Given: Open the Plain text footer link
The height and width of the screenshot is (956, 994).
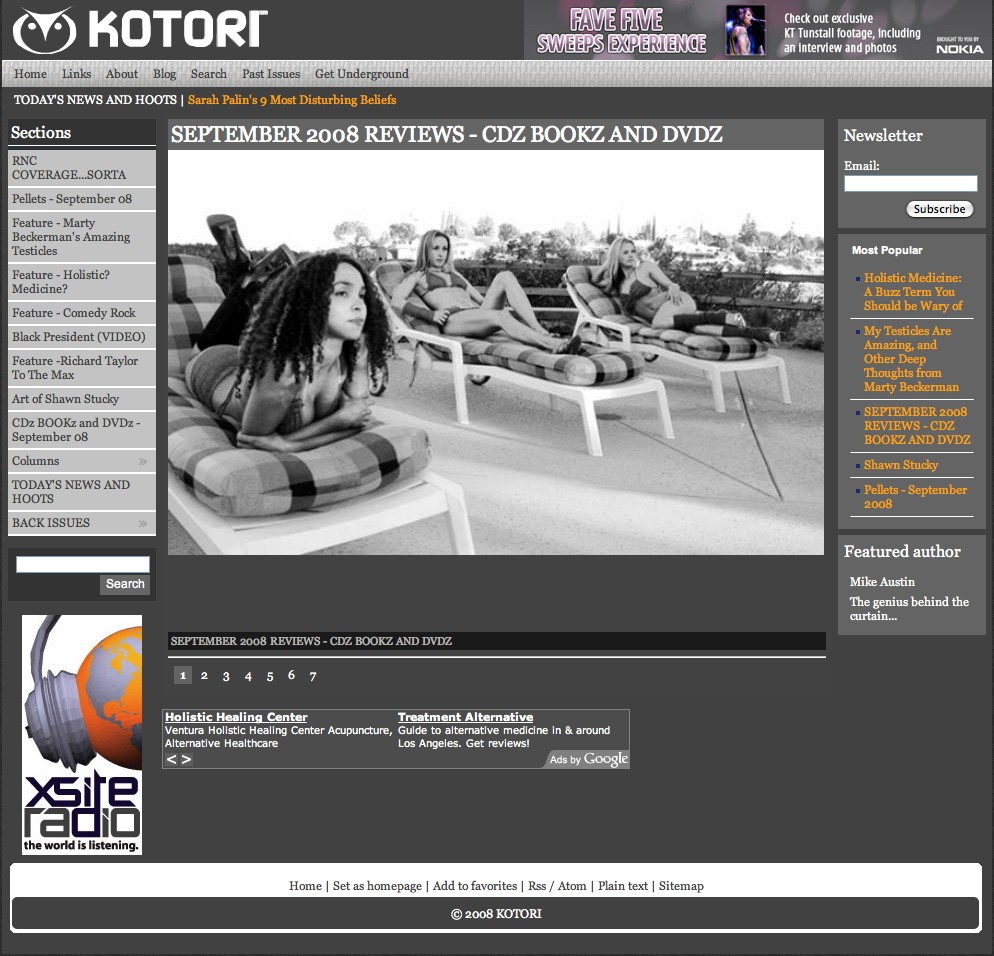Looking at the screenshot, I should pos(623,886).
